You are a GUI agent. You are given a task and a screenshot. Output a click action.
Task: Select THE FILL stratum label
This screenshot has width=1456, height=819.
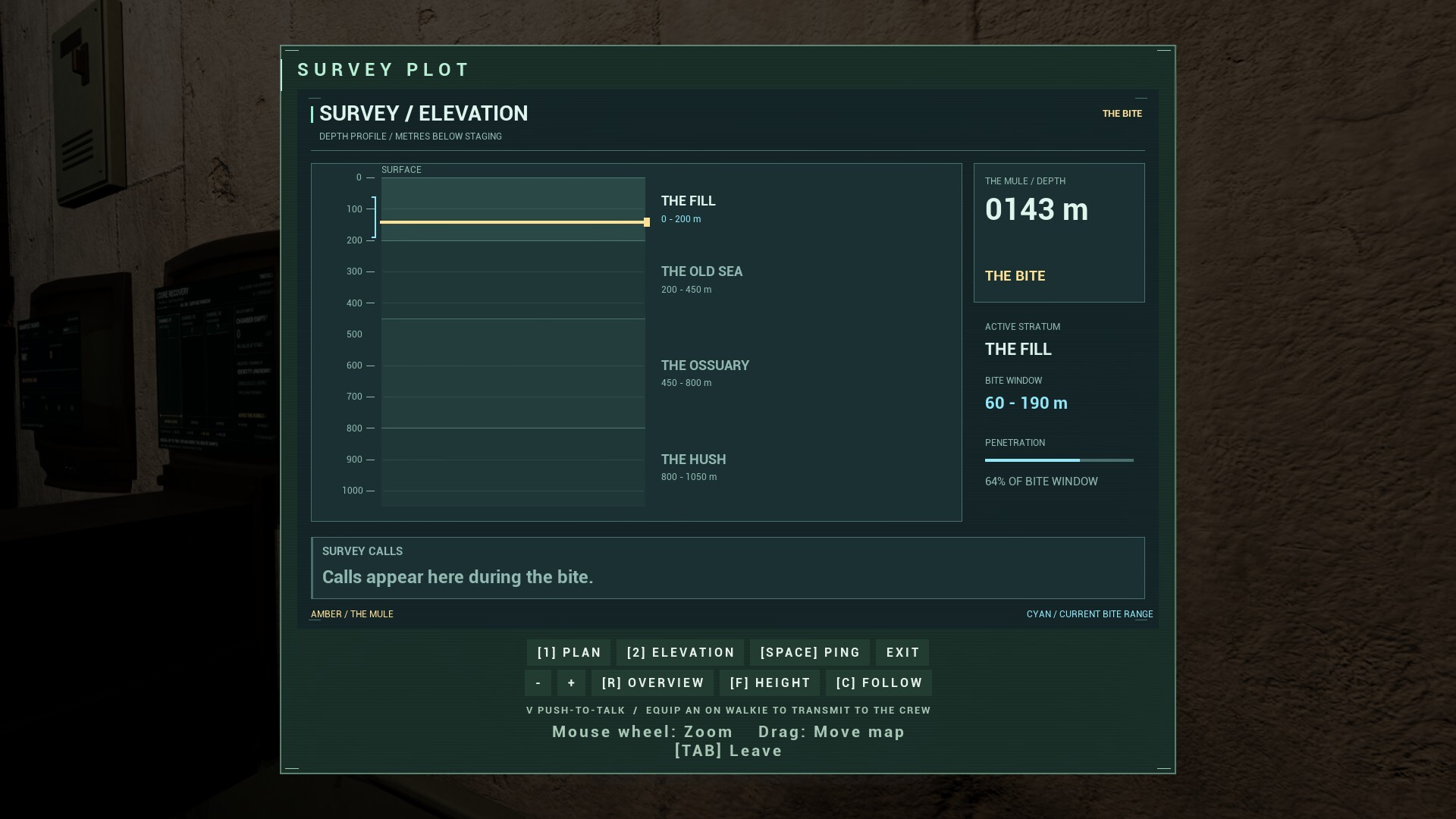coord(688,201)
